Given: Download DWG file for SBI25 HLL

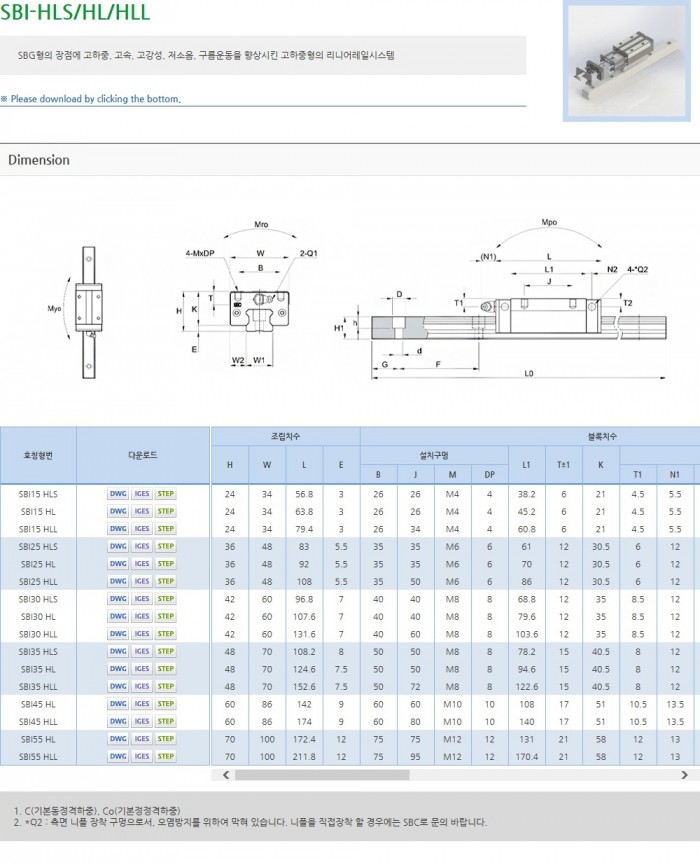Looking at the screenshot, I should [x=118, y=581].
